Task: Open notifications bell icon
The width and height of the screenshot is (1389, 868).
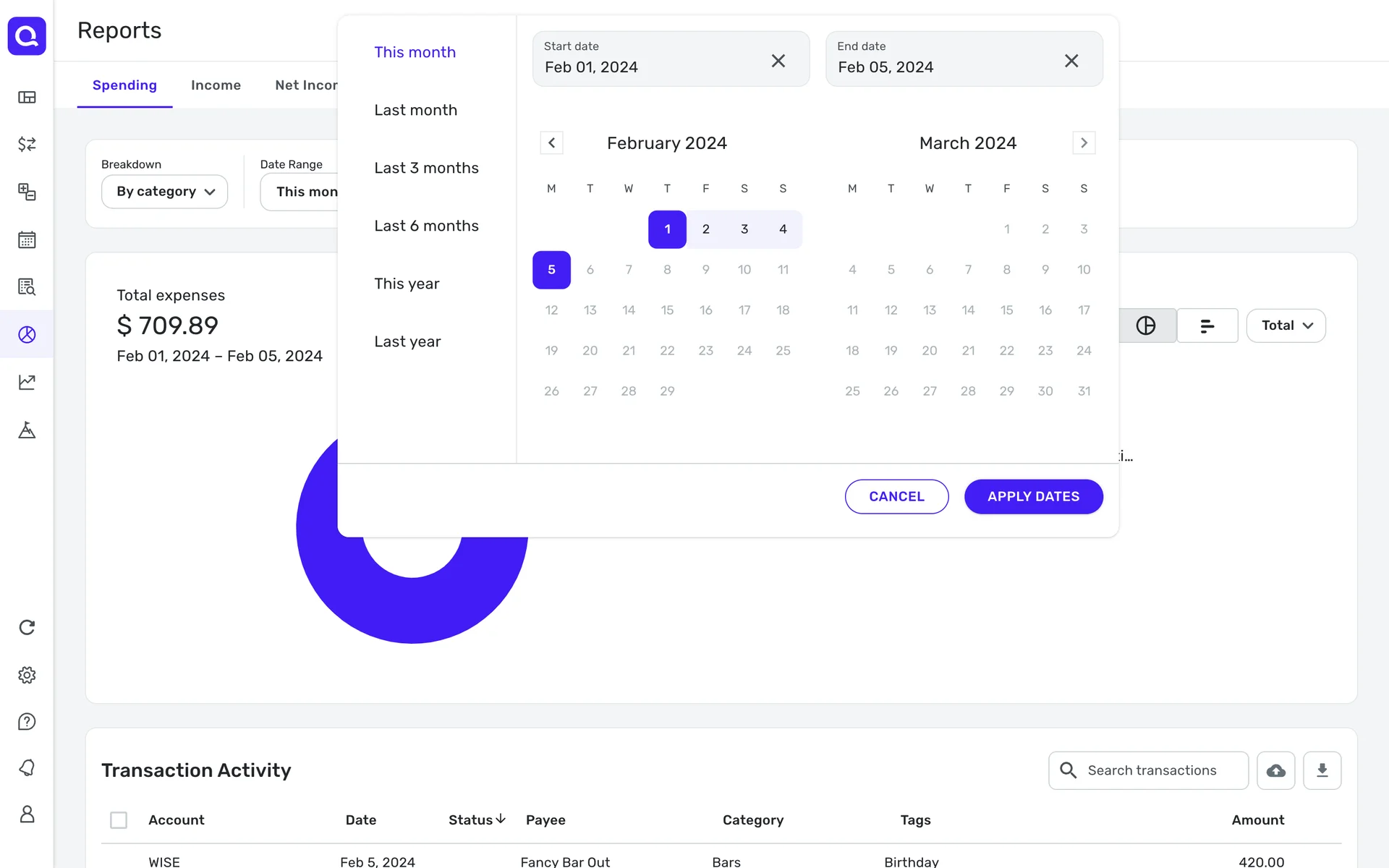Action: pos(27,767)
